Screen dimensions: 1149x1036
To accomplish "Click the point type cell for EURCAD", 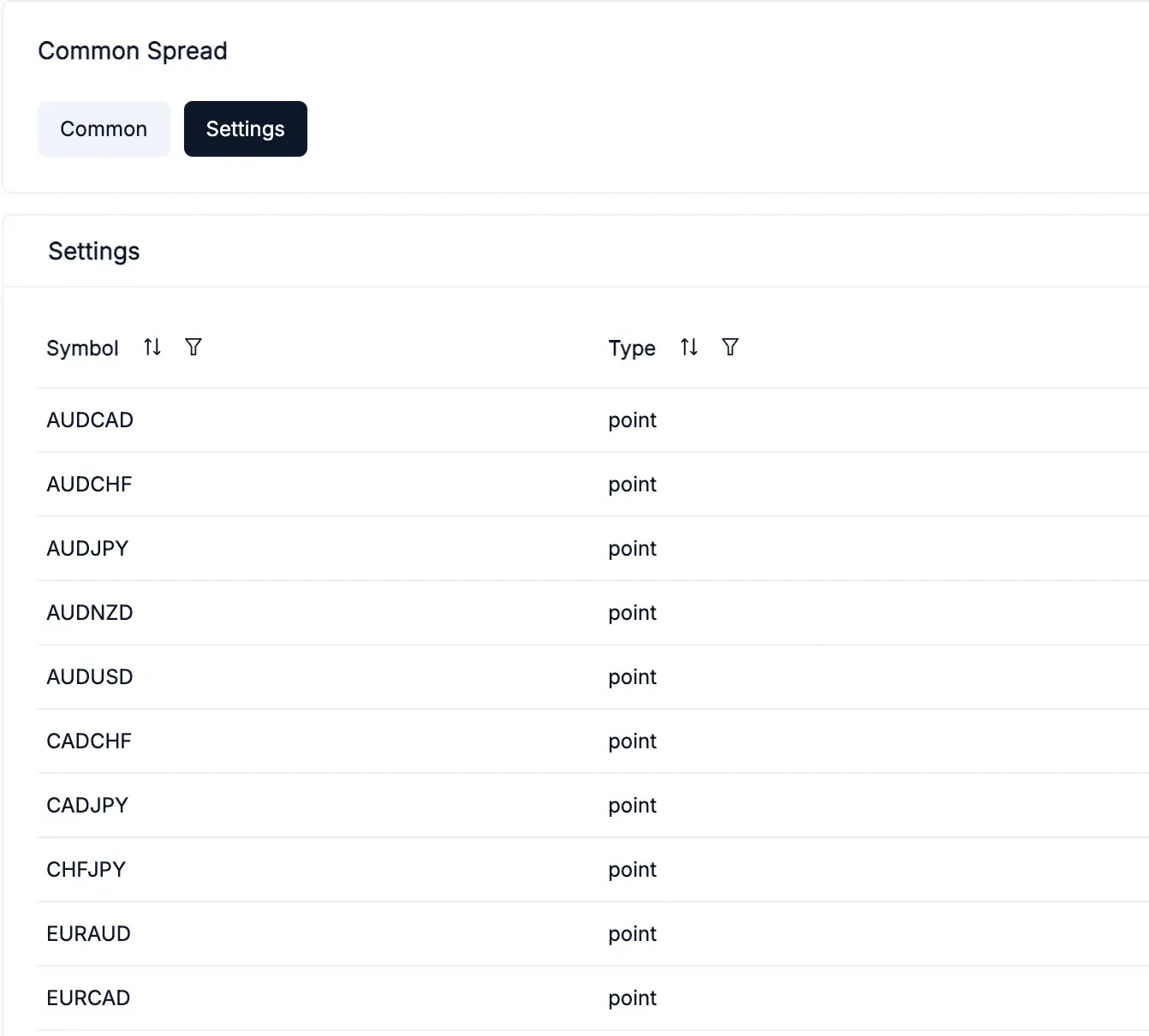I will click(x=633, y=998).
